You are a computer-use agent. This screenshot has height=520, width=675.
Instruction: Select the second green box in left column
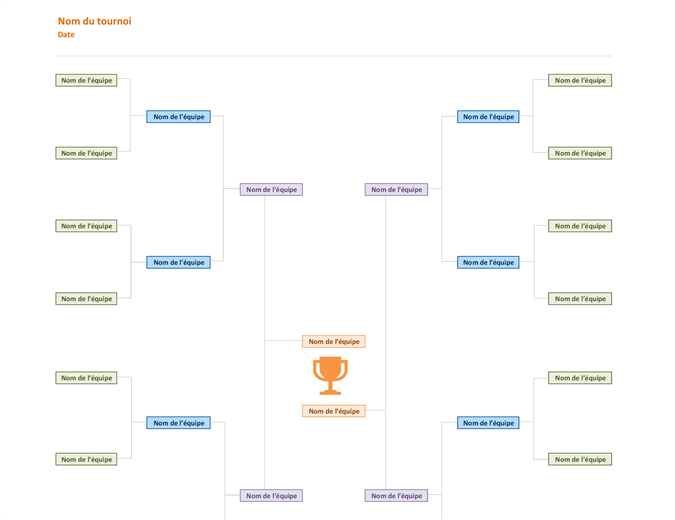86,153
